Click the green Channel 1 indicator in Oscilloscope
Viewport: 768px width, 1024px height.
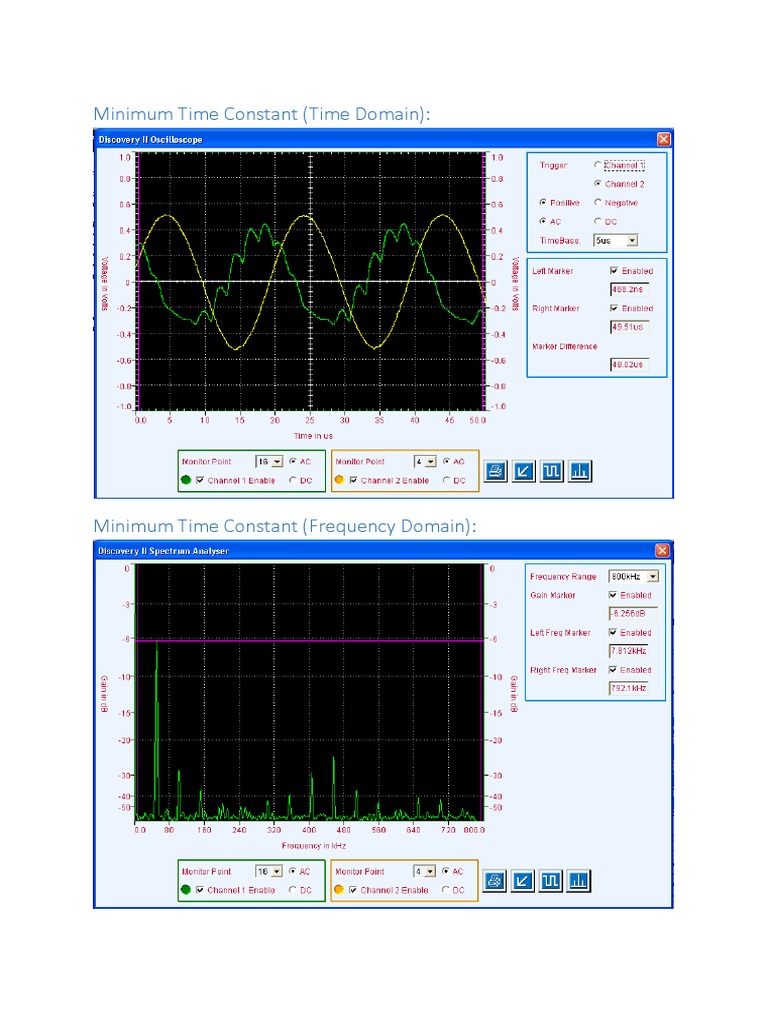(186, 480)
